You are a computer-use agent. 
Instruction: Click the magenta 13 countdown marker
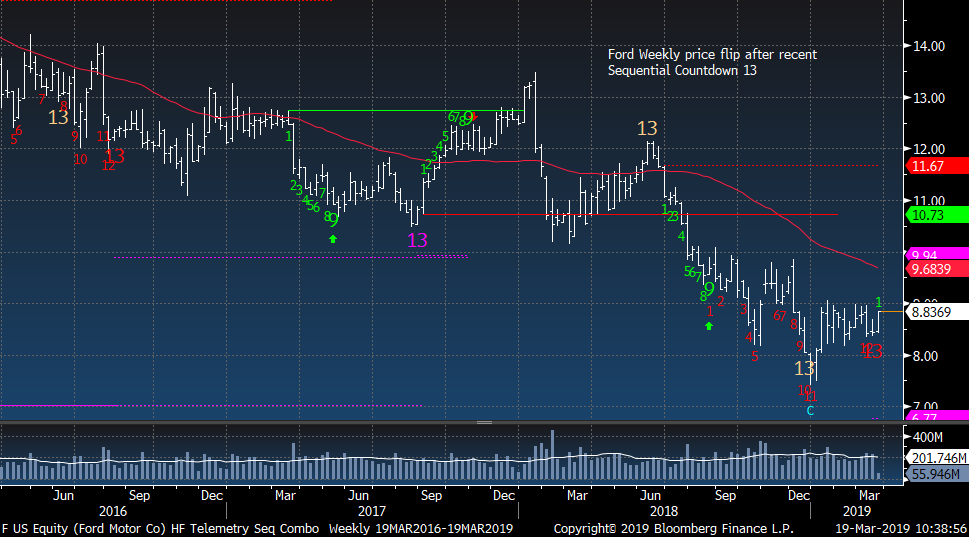pos(417,240)
